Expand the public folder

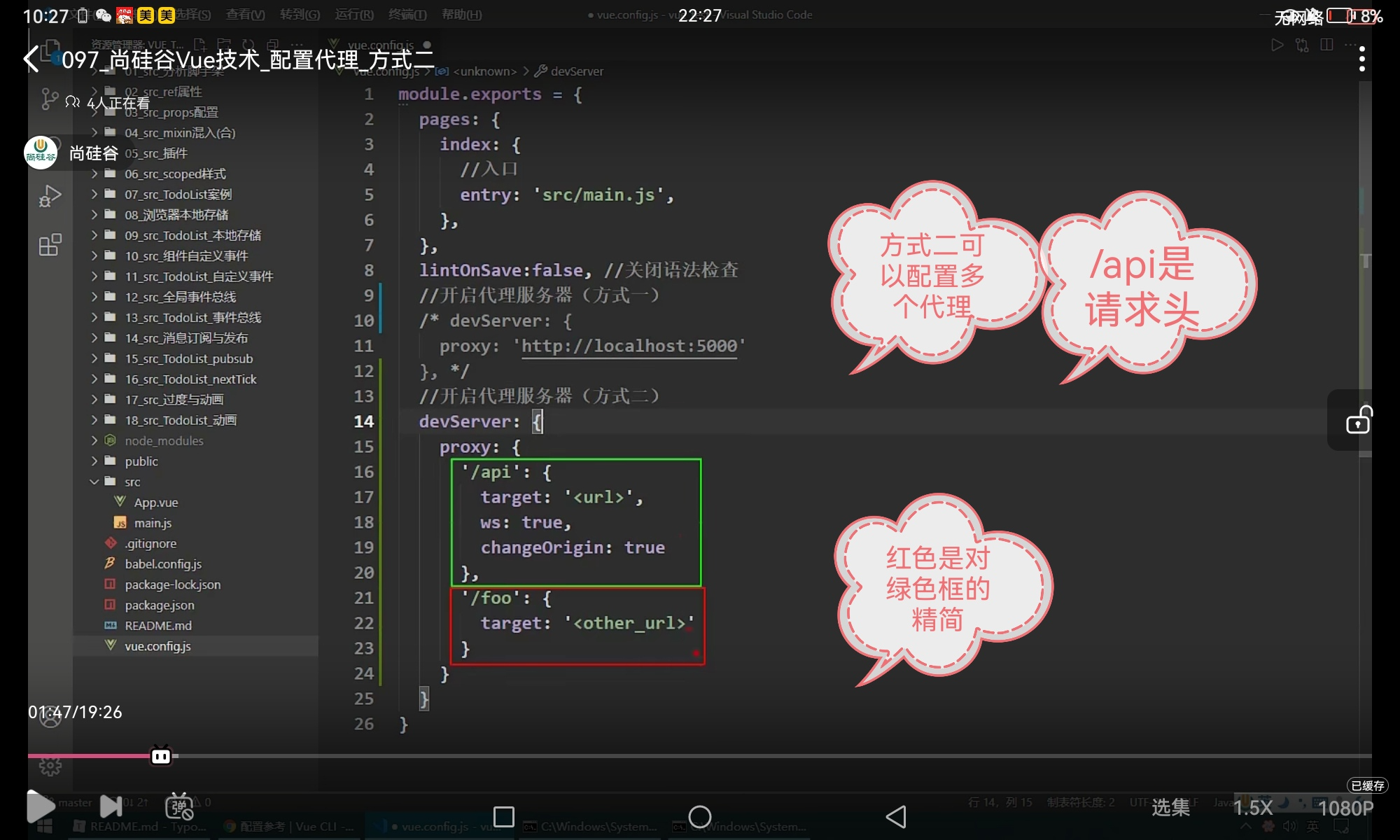coord(141,461)
